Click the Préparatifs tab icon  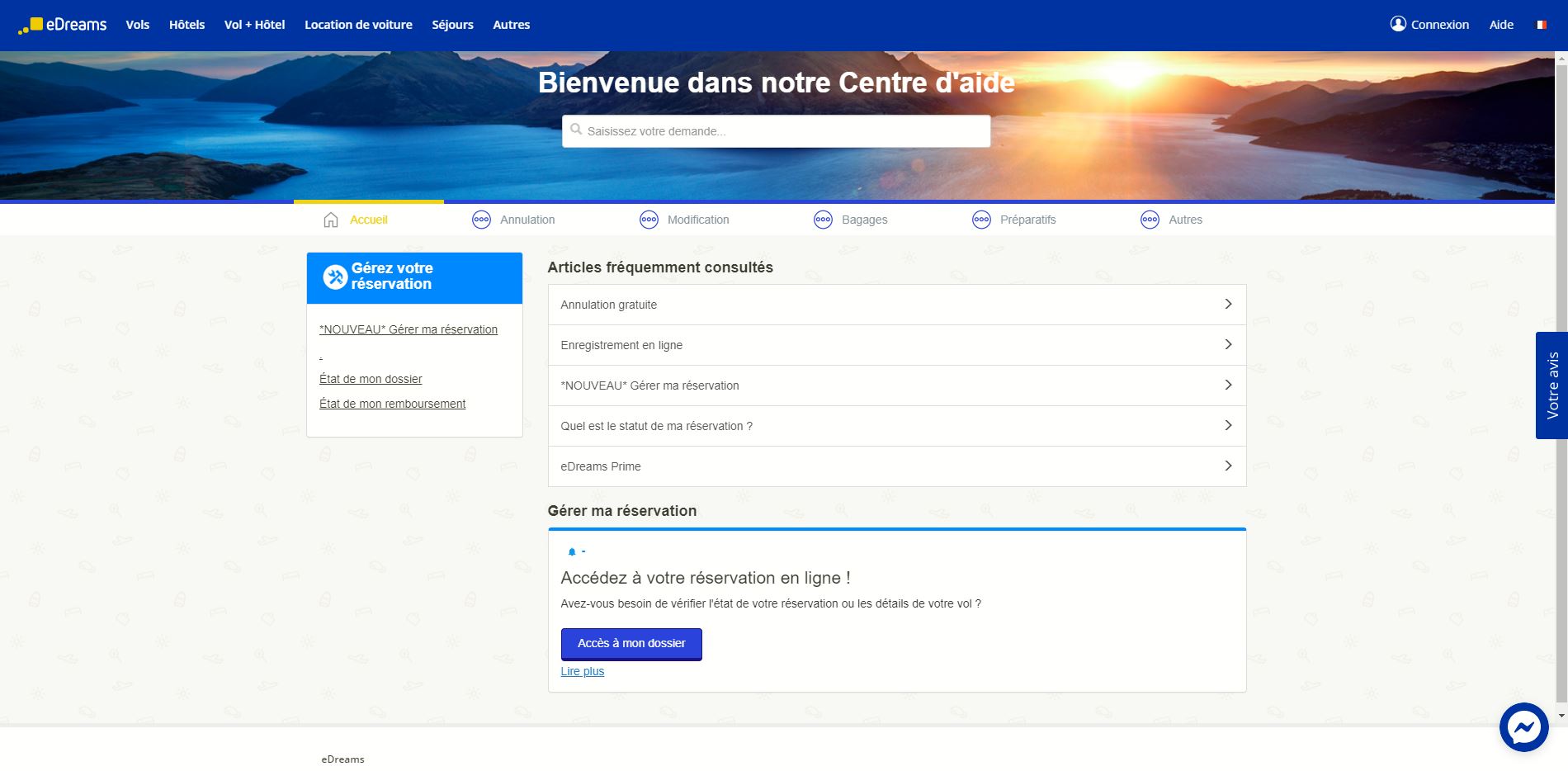point(981,220)
